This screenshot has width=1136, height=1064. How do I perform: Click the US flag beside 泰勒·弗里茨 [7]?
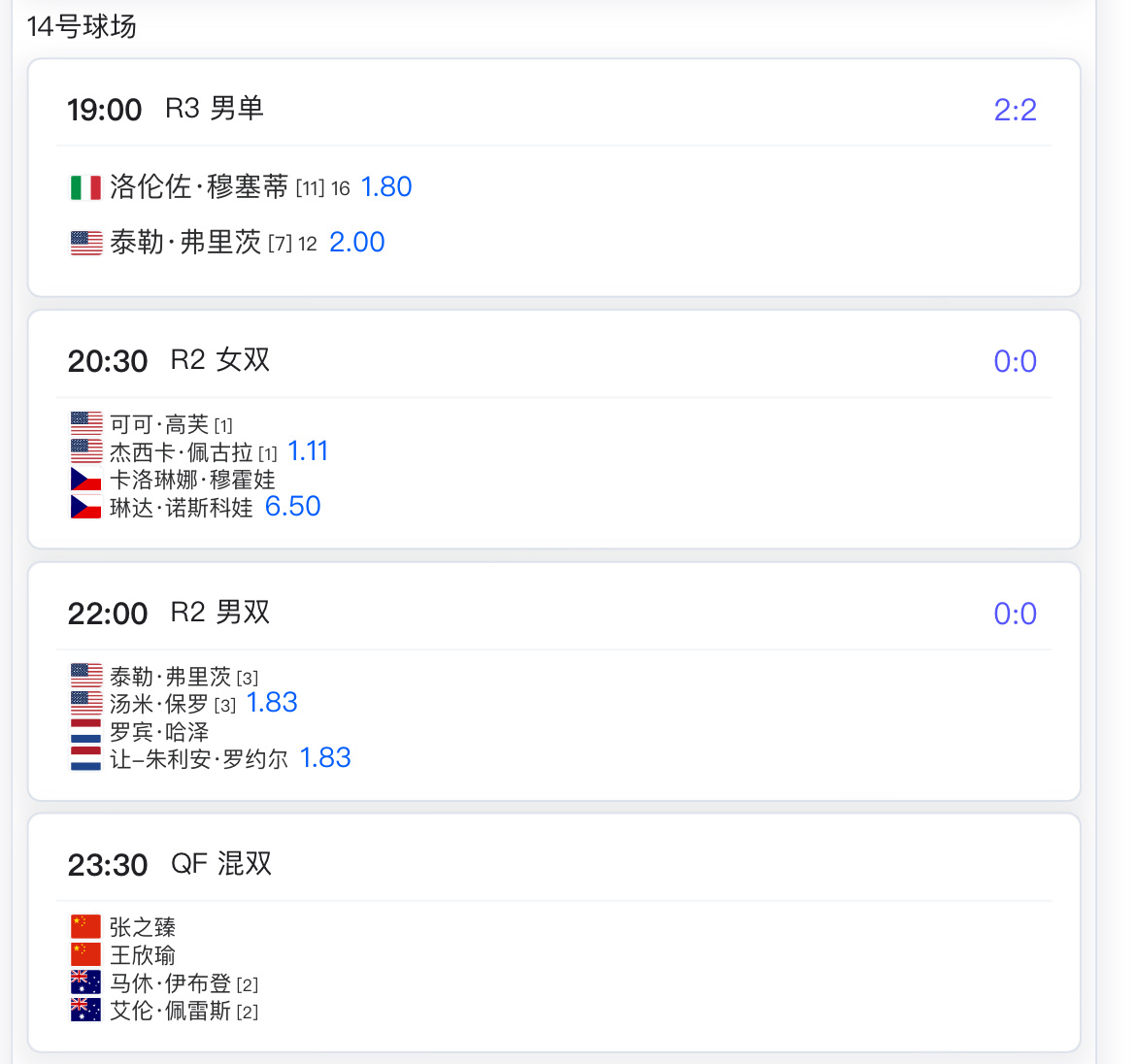tap(85, 243)
